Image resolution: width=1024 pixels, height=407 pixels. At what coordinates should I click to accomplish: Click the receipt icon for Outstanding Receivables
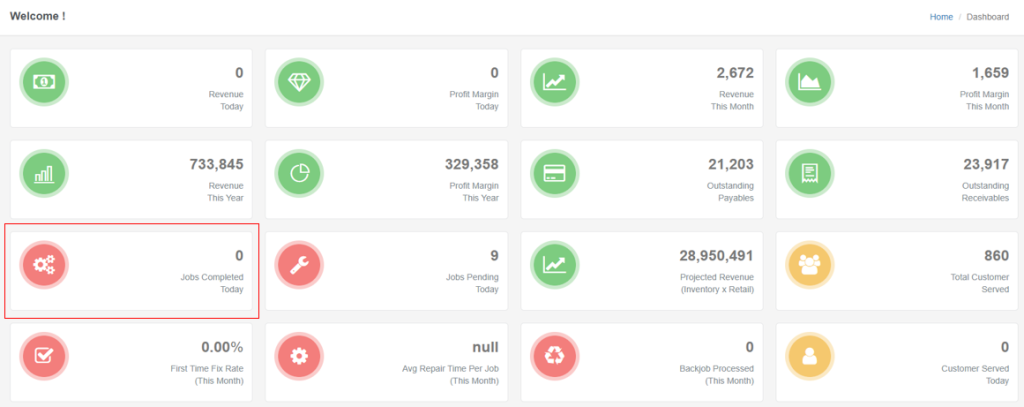810,174
